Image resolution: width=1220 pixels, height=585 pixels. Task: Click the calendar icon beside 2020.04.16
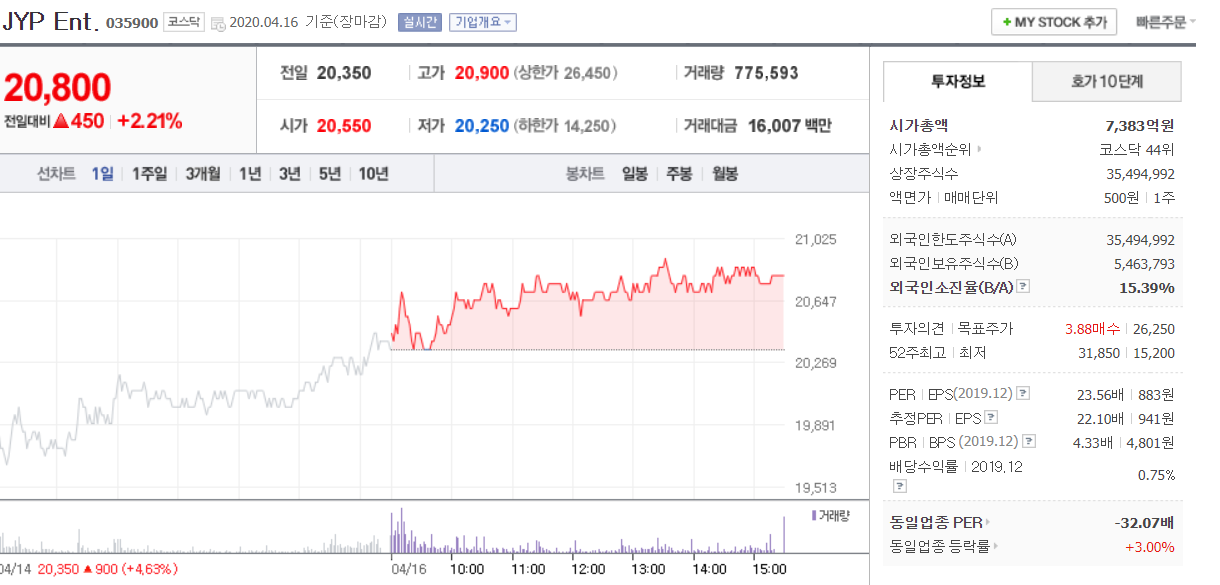[x=218, y=23]
